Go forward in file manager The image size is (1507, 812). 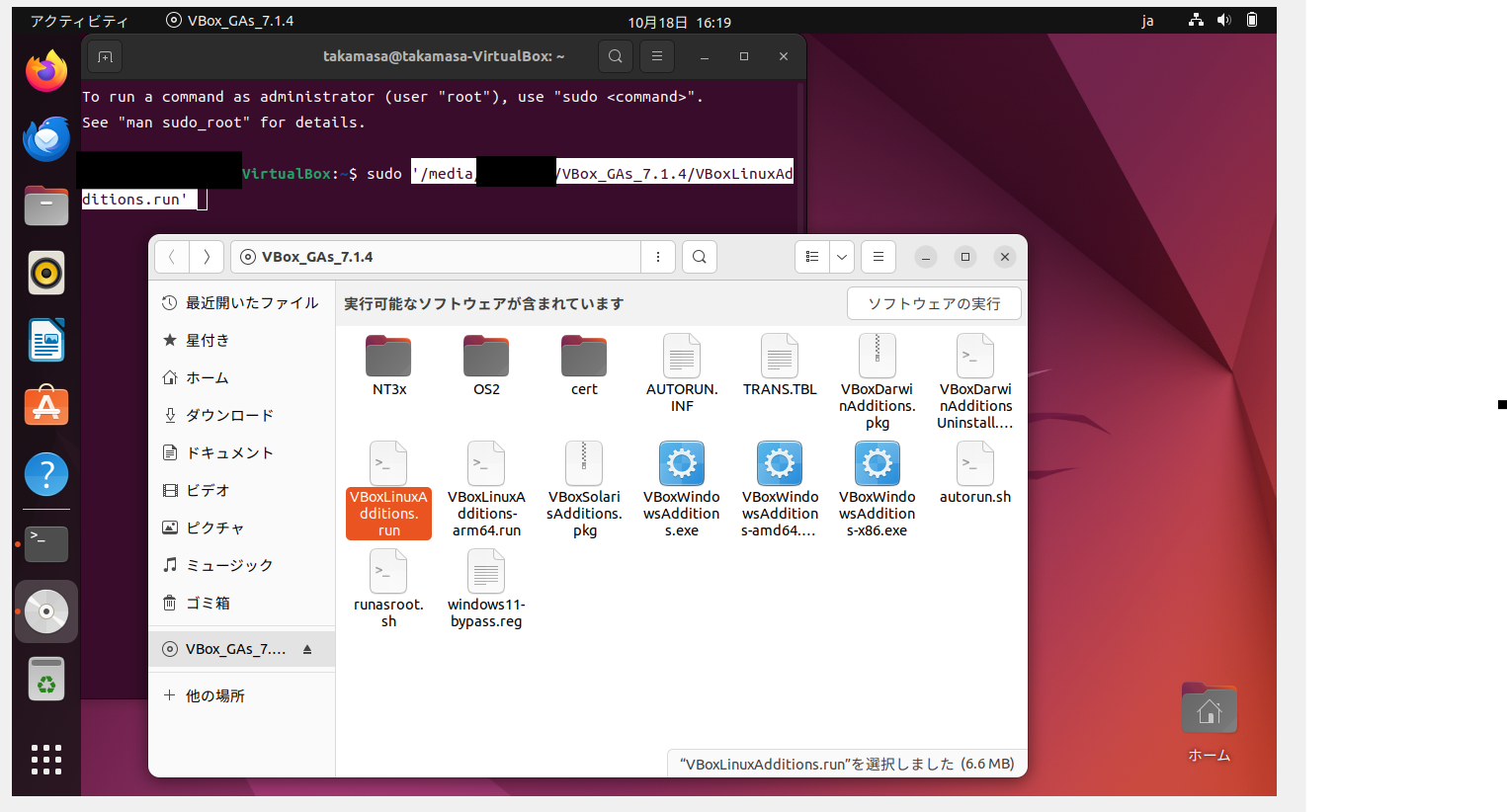coord(207,257)
